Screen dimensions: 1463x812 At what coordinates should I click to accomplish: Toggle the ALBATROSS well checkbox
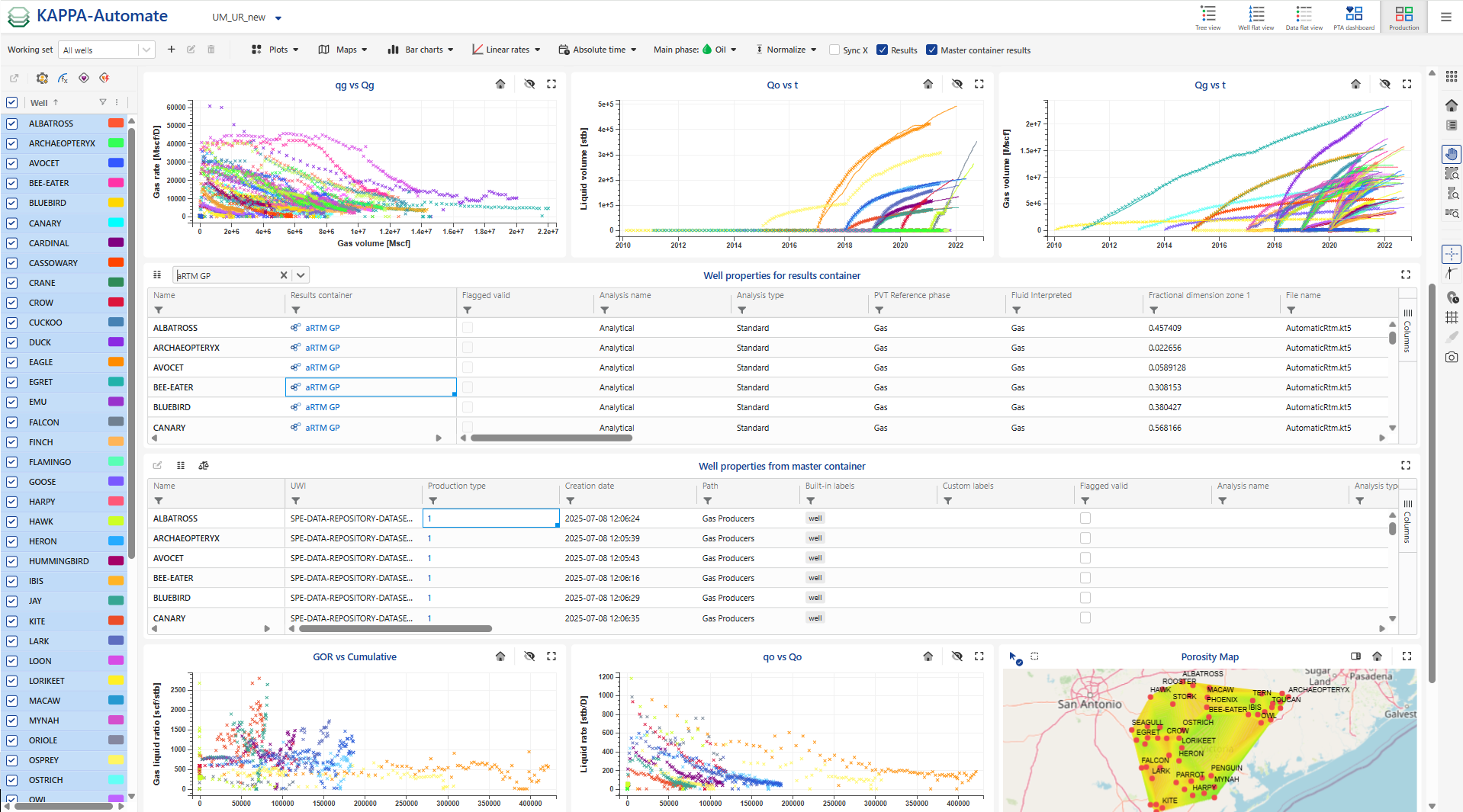click(11, 123)
